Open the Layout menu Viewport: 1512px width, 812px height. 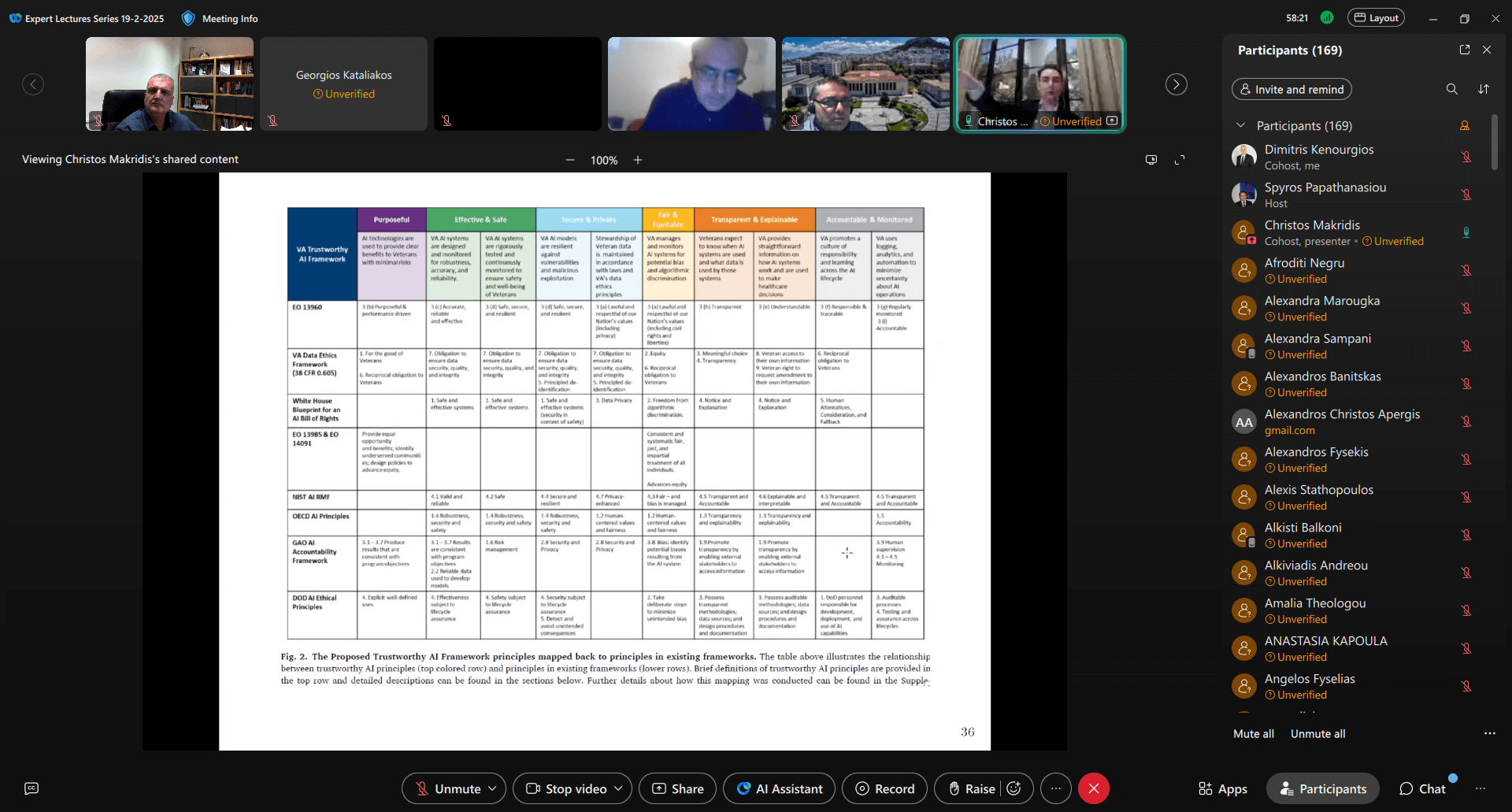click(x=1376, y=18)
